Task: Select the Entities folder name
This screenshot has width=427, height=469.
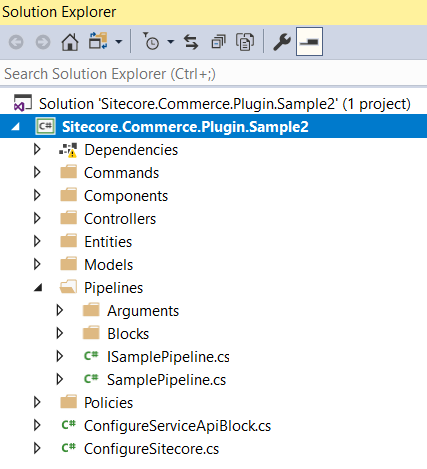Action: (x=108, y=242)
